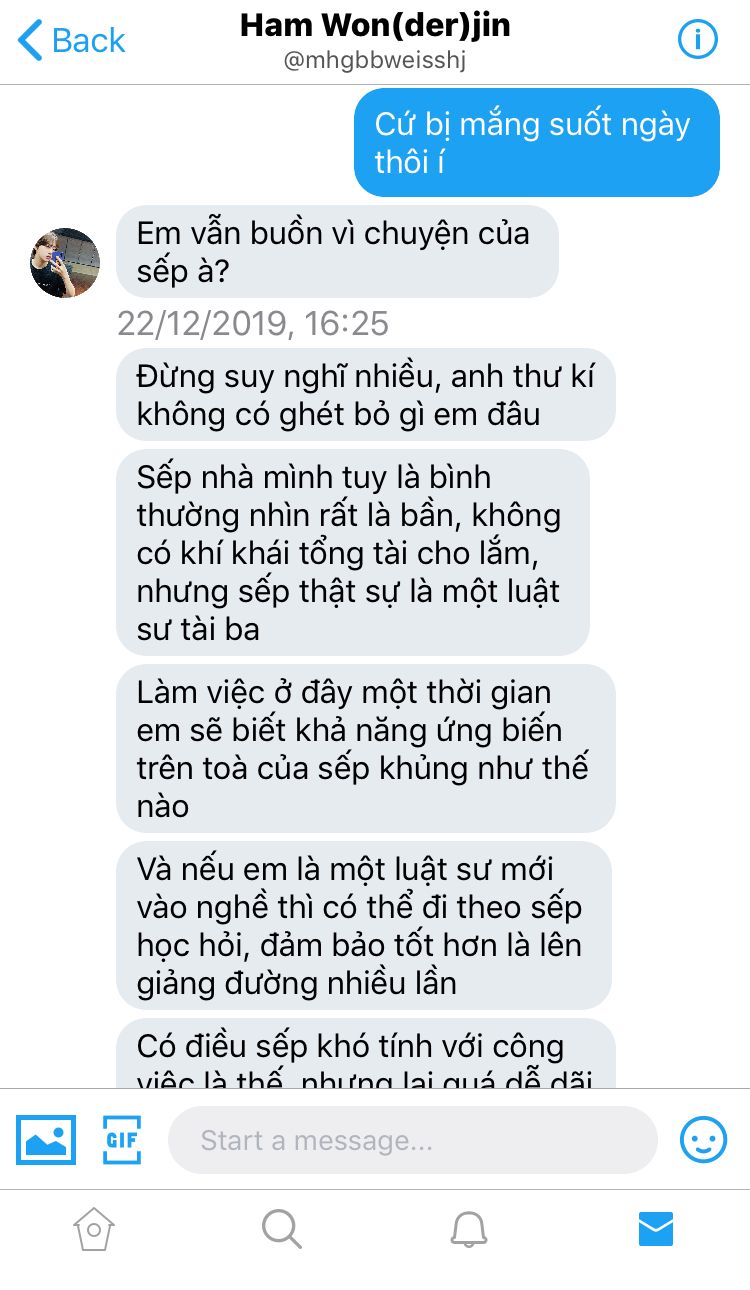Open the Notifications bell tab

468,1229
